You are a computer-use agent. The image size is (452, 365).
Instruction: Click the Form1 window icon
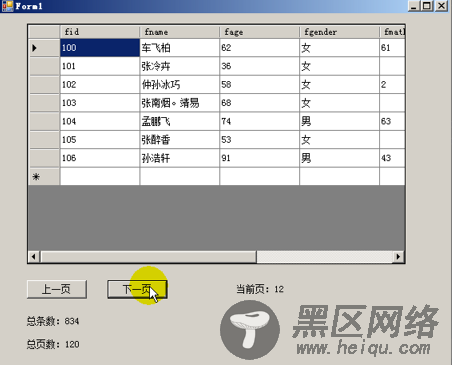coord(7,6)
